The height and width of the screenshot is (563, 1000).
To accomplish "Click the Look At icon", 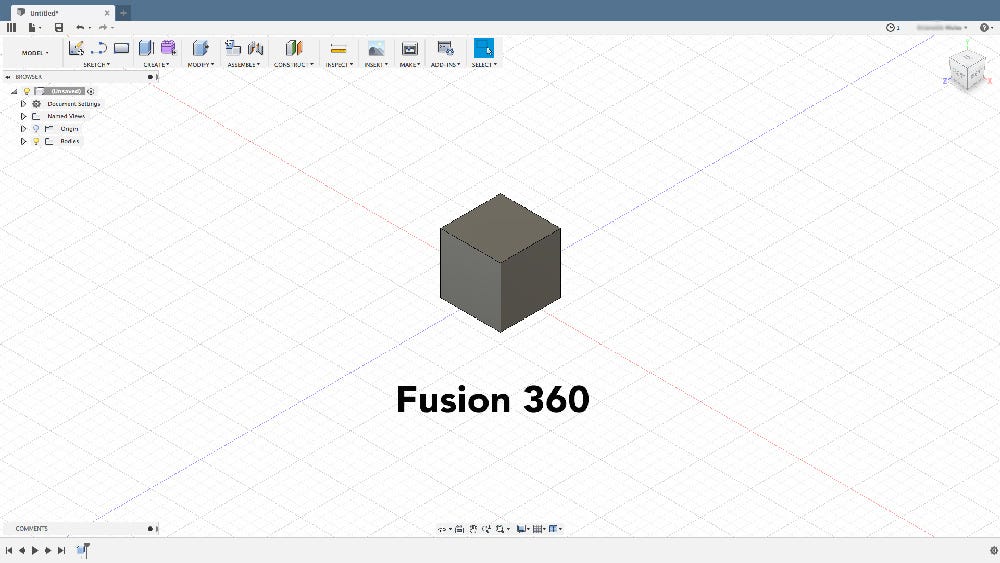I will coord(459,529).
